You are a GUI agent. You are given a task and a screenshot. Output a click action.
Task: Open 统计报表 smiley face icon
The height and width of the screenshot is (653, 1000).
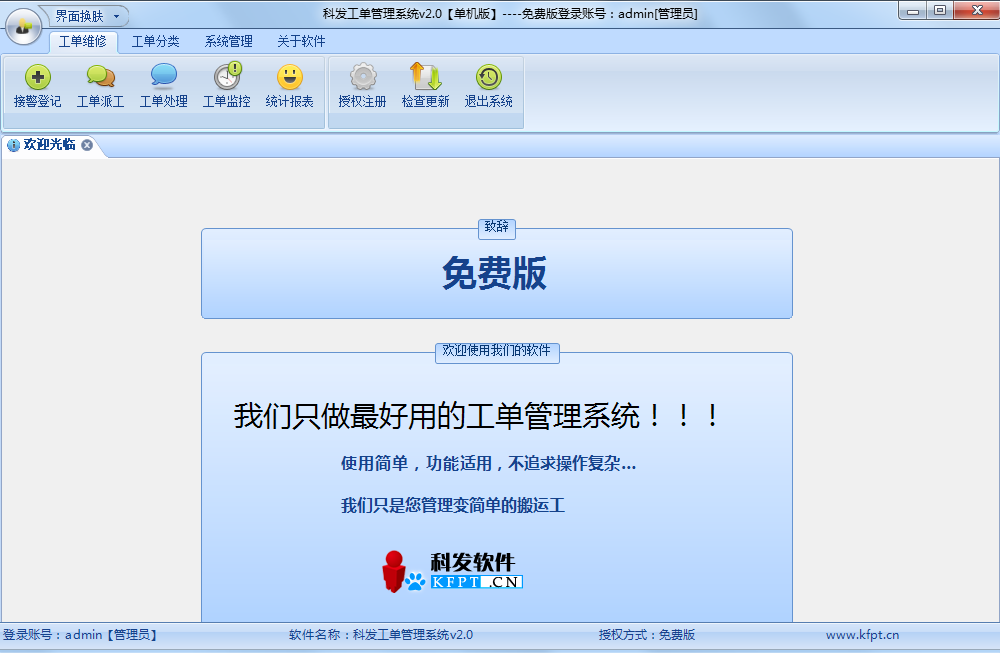pos(290,77)
